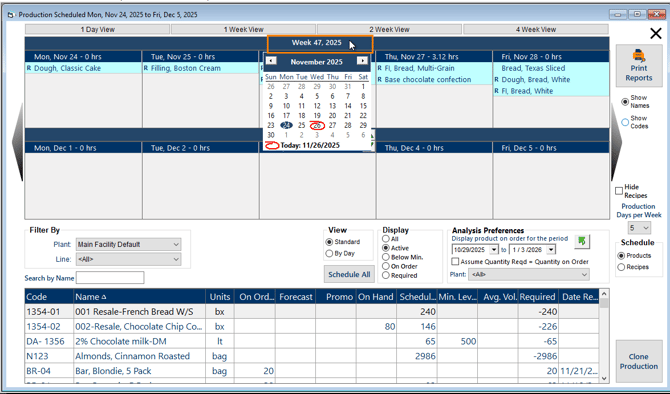This screenshot has height=394, width=670.
Task: Close the schedule with the large X
Action: [655, 33]
